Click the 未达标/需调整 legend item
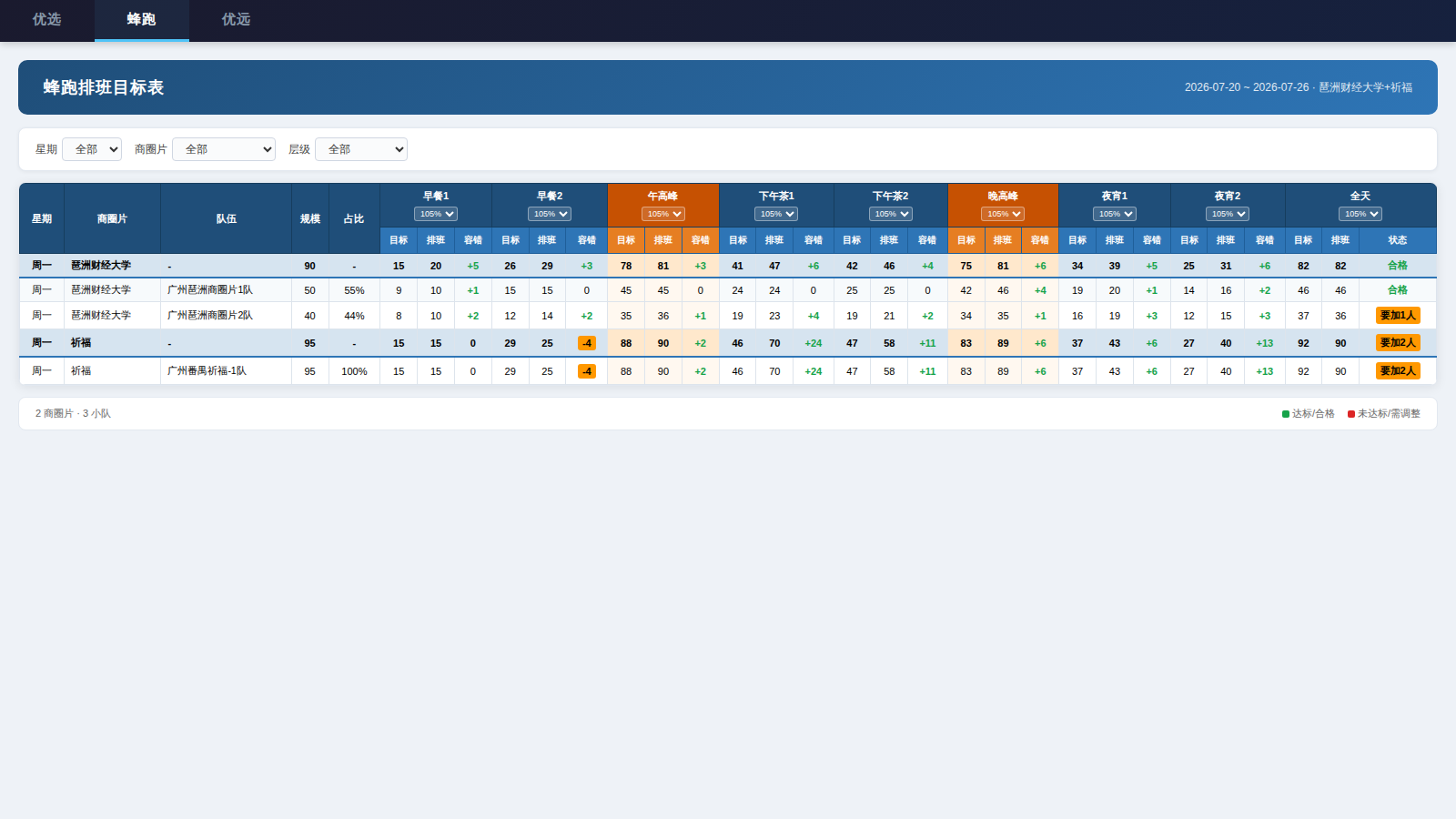 click(1384, 413)
